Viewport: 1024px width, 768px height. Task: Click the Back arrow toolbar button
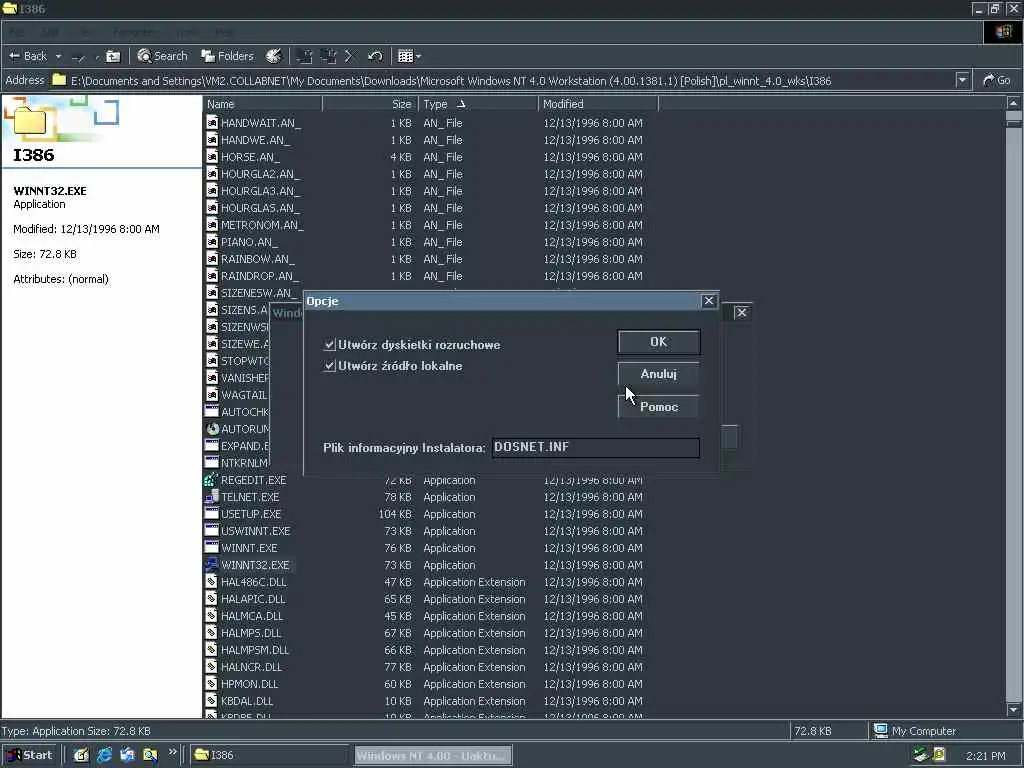click(x=27, y=56)
